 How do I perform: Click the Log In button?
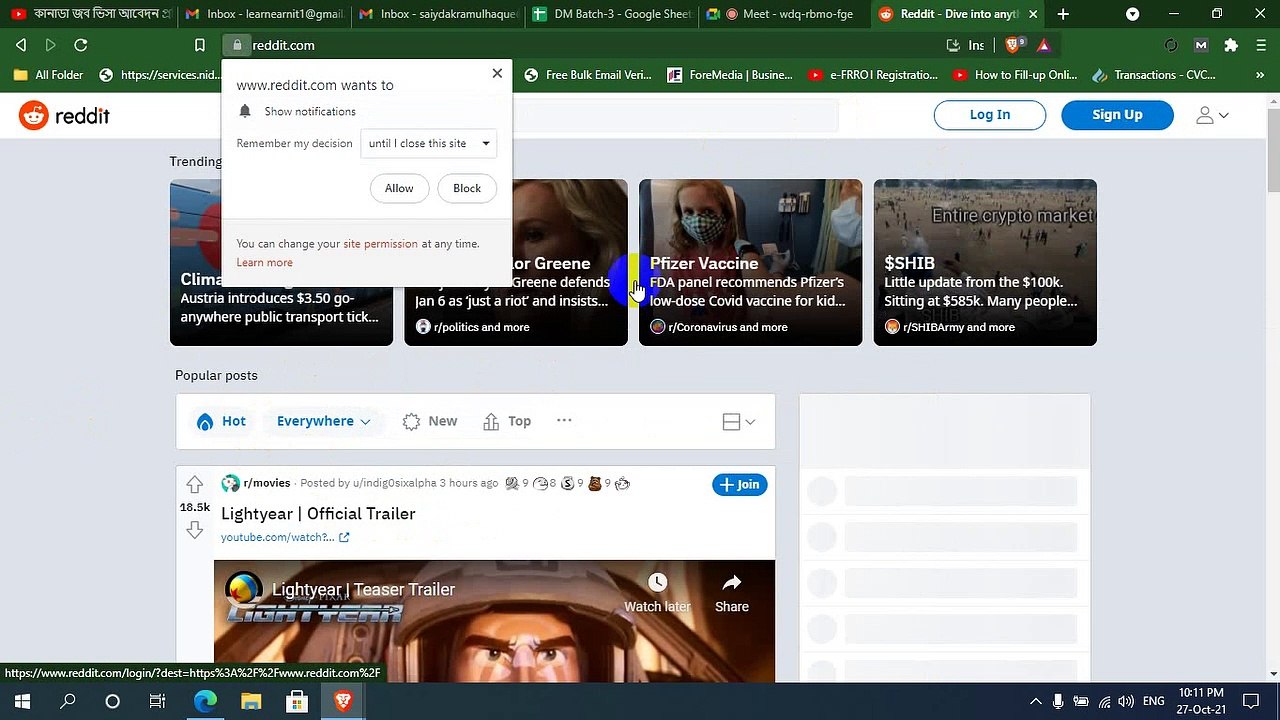[990, 115]
